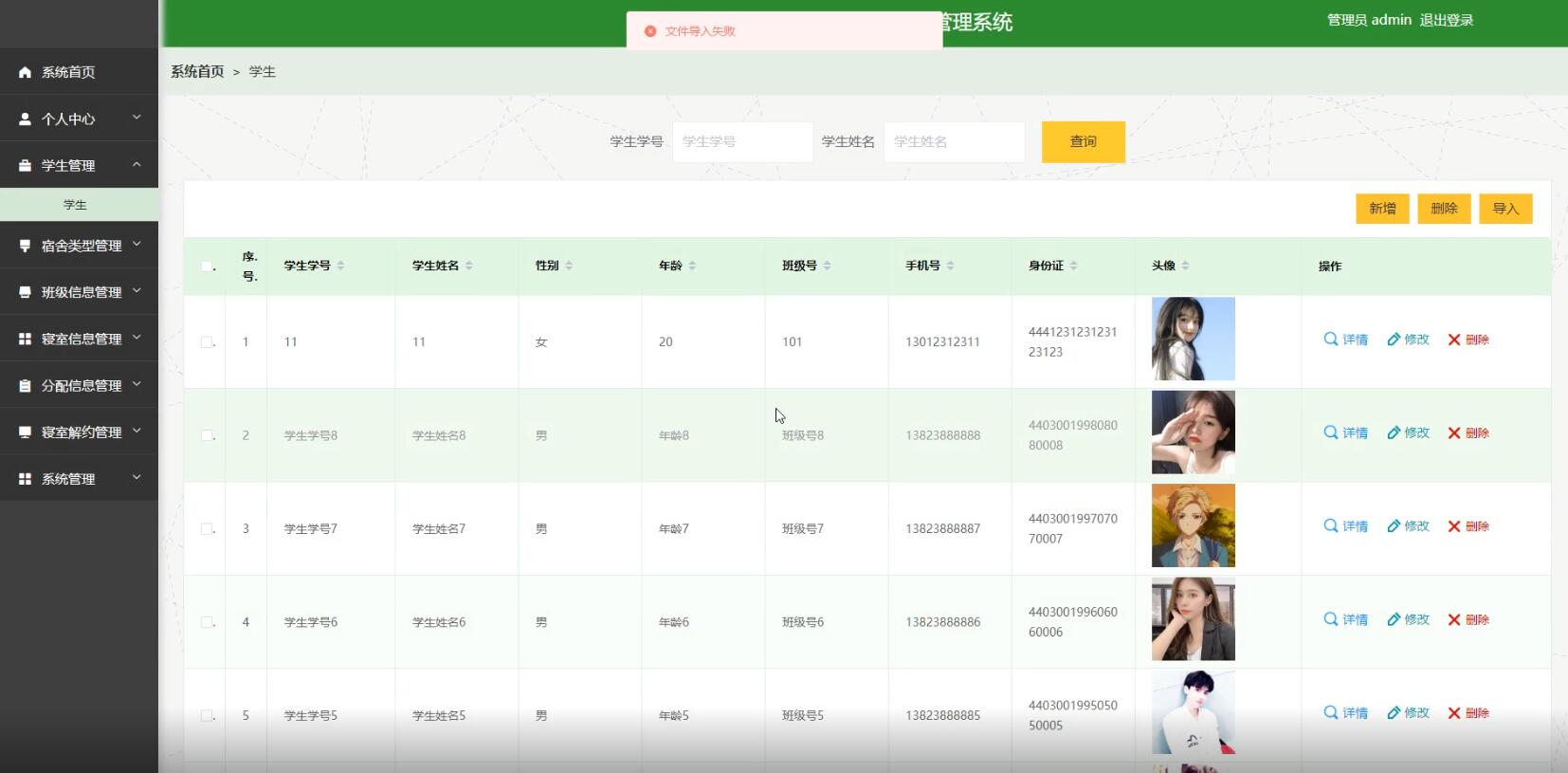Click the home icon beside 系统首页
The height and width of the screenshot is (773, 1568).
point(26,72)
